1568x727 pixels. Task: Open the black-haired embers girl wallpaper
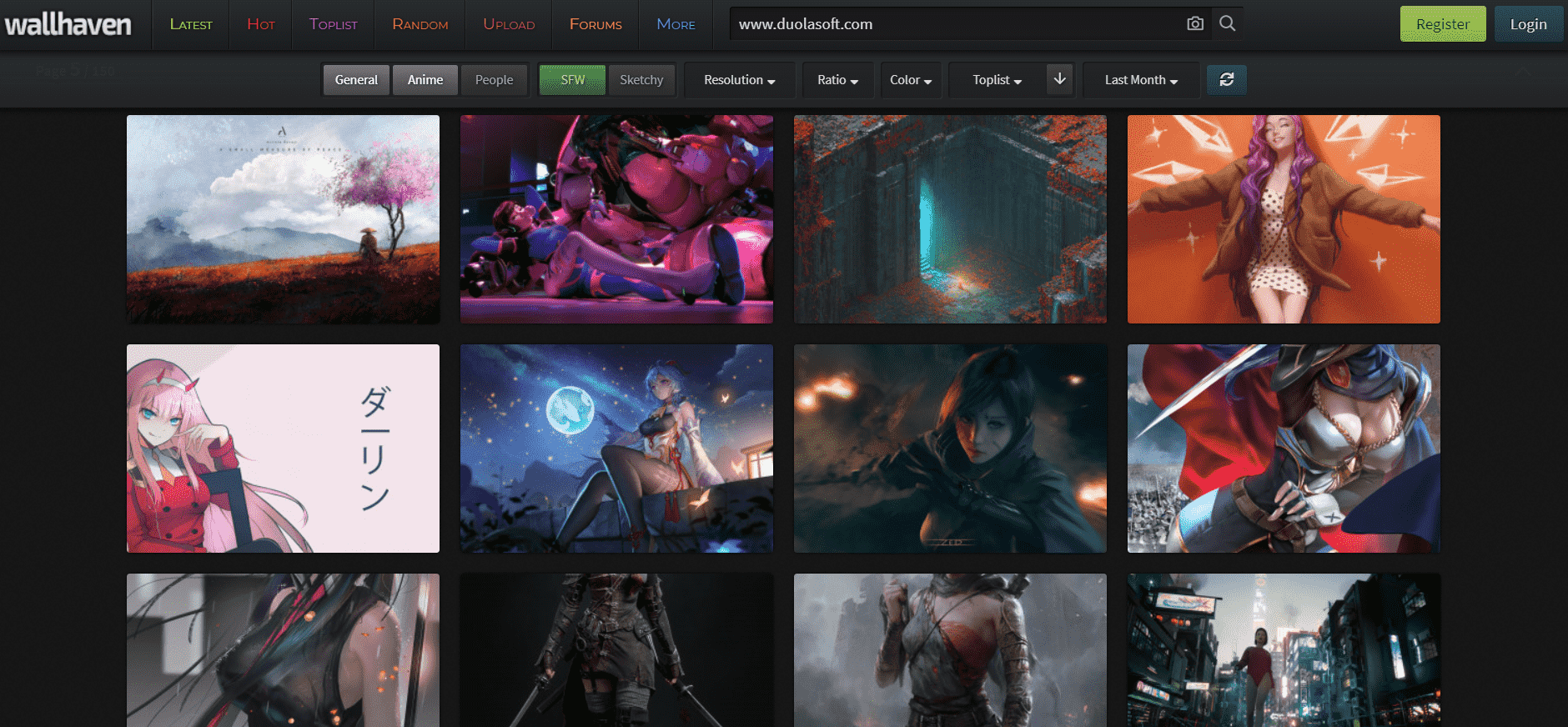click(283, 650)
